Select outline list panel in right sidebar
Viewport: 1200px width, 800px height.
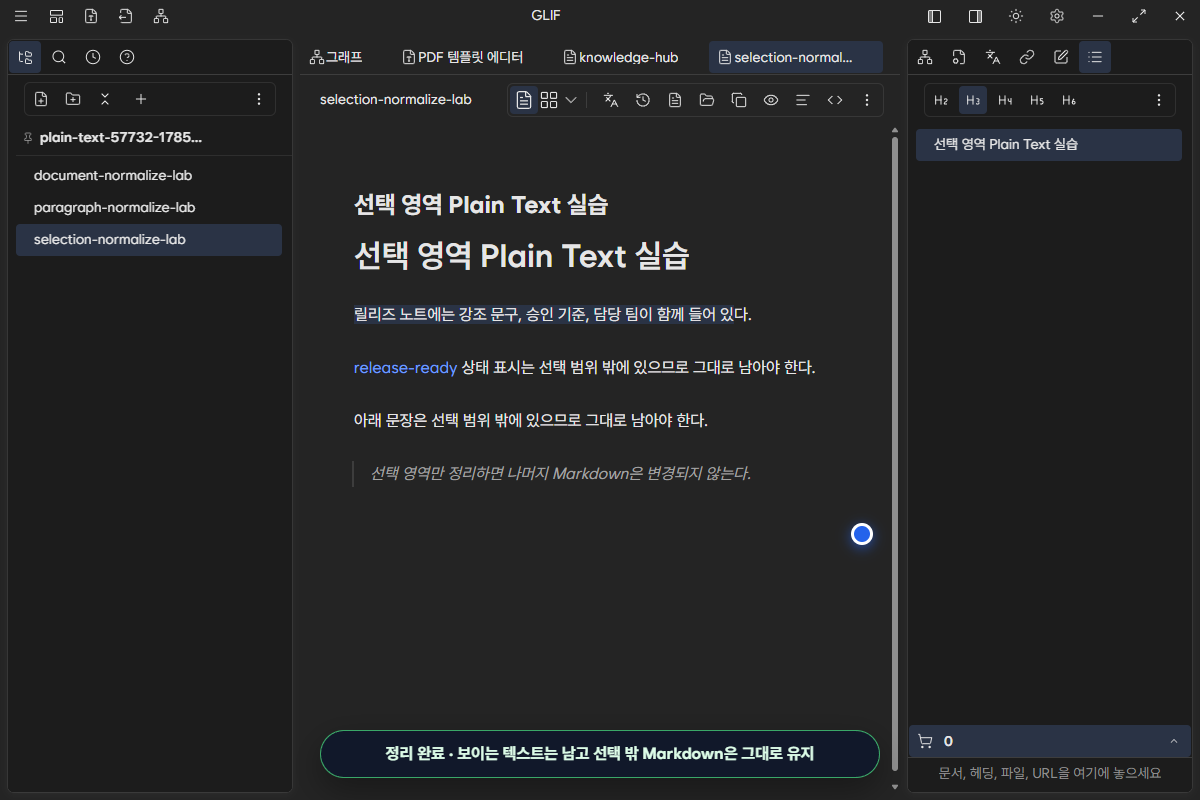[1095, 57]
